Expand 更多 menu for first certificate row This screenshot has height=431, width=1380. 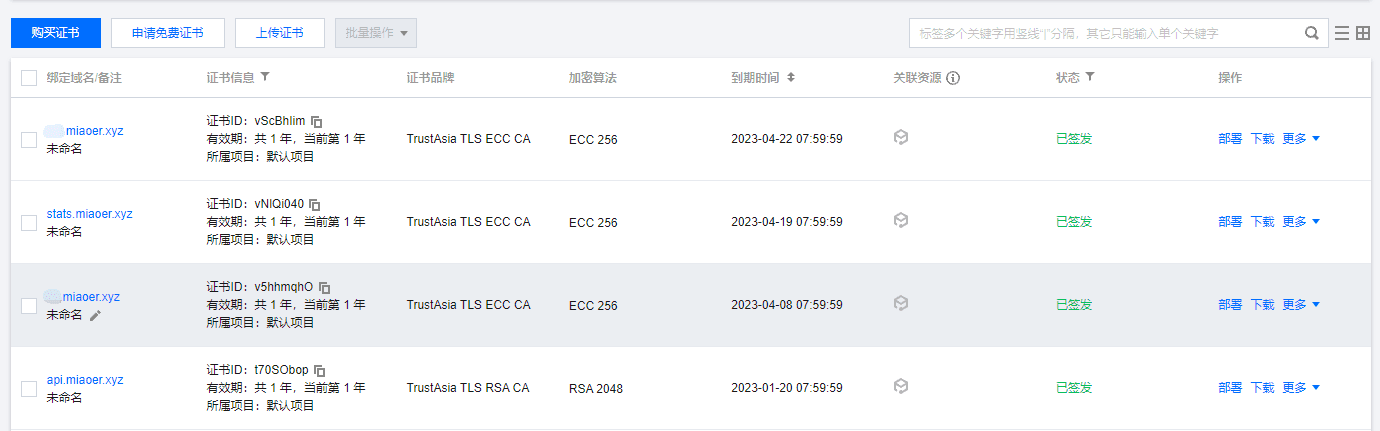point(1301,139)
